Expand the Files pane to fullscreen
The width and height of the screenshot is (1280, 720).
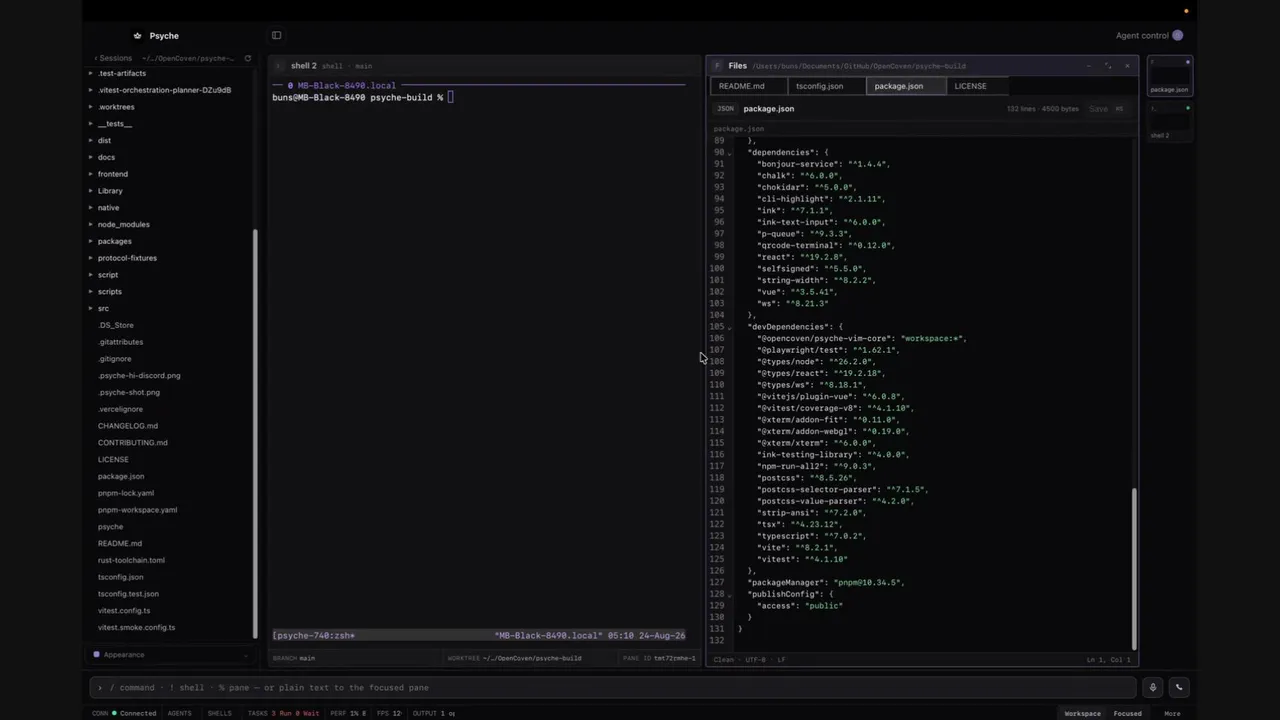(x=1108, y=66)
